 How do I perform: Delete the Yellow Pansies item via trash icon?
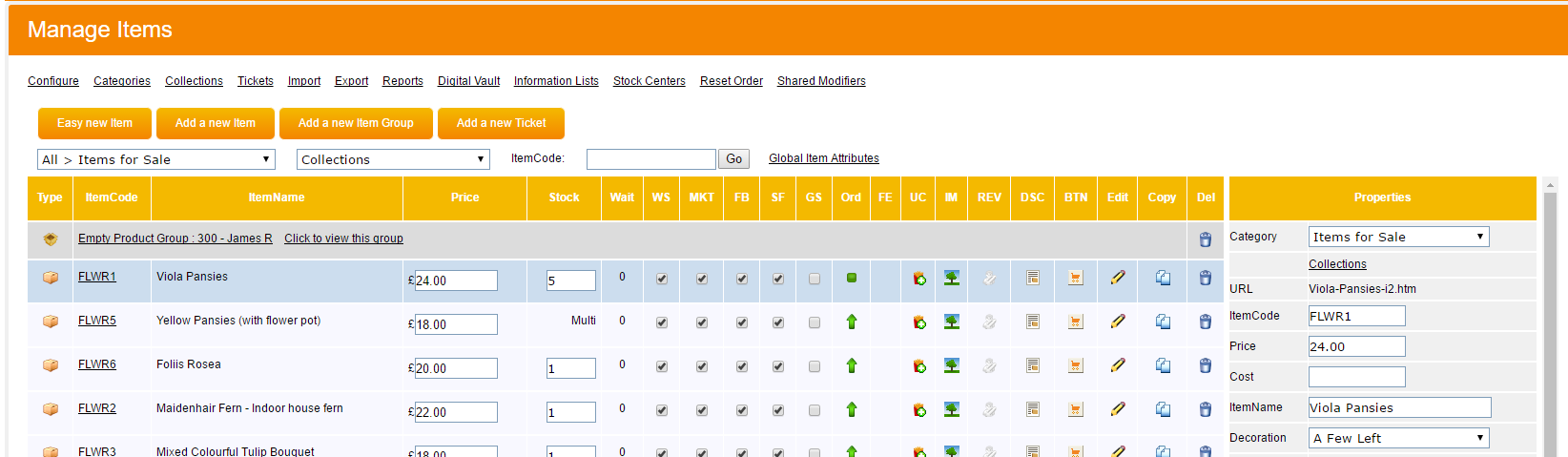(x=1205, y=322)
